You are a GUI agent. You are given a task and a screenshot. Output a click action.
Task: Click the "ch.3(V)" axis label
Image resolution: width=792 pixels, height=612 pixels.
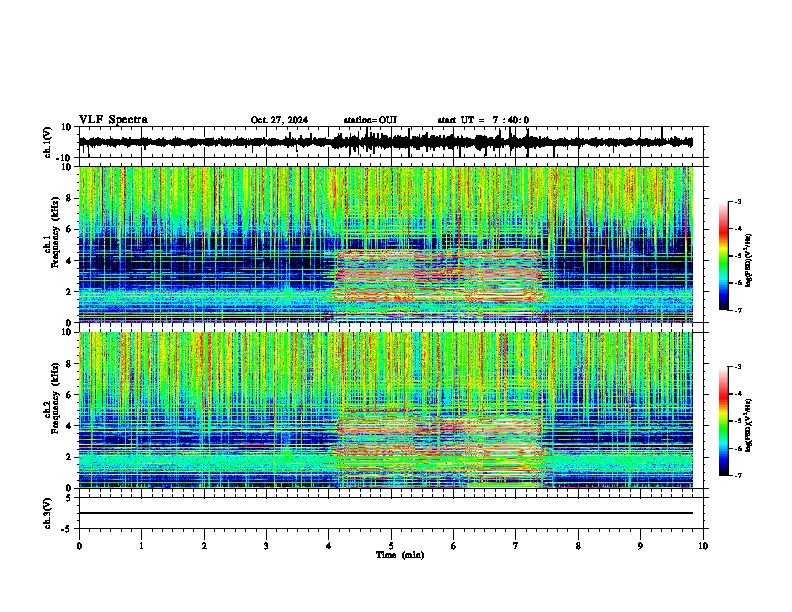point(48,514)
